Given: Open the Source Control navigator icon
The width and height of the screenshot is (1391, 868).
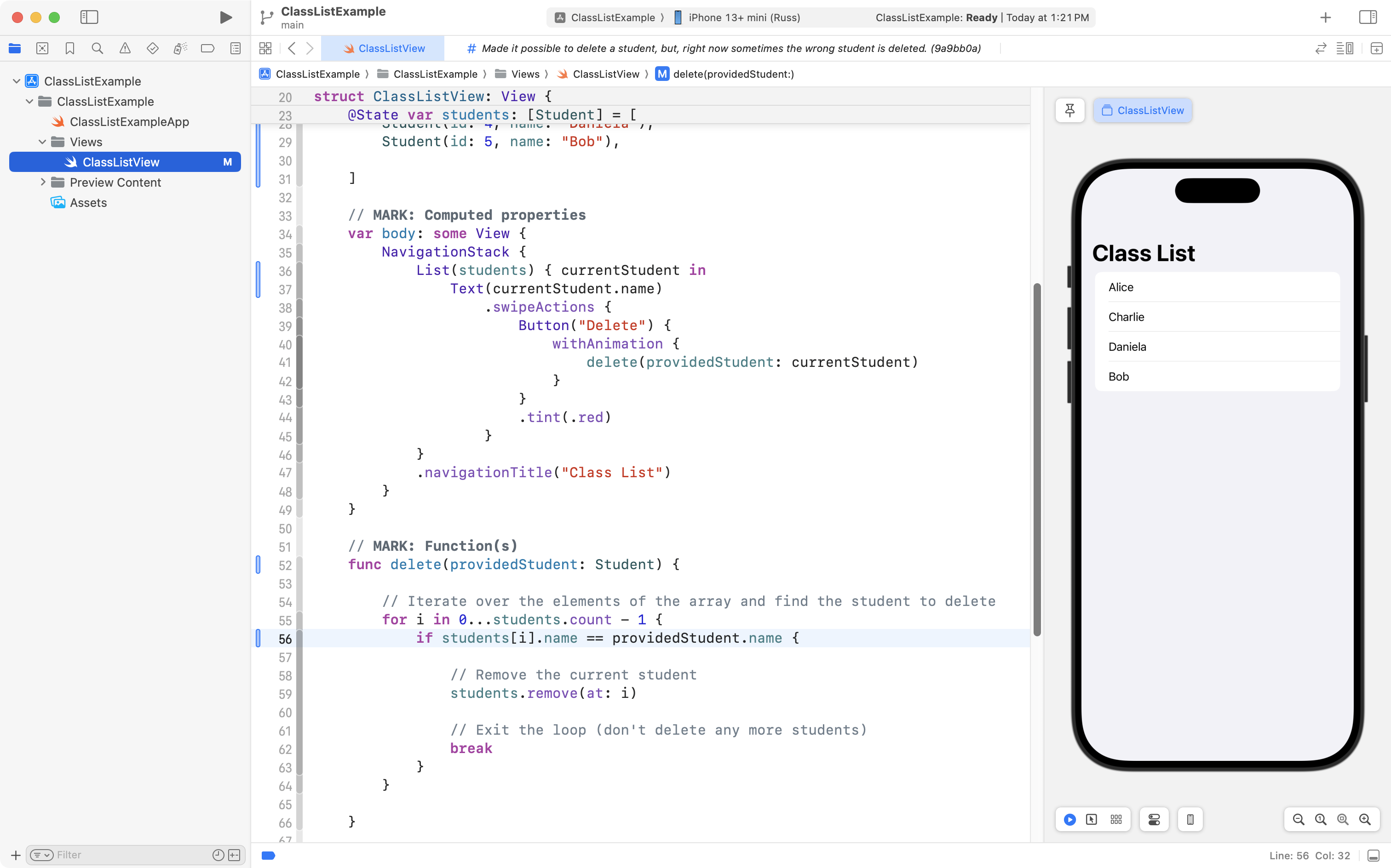Looking at the screenshot, I should [42, 48].
